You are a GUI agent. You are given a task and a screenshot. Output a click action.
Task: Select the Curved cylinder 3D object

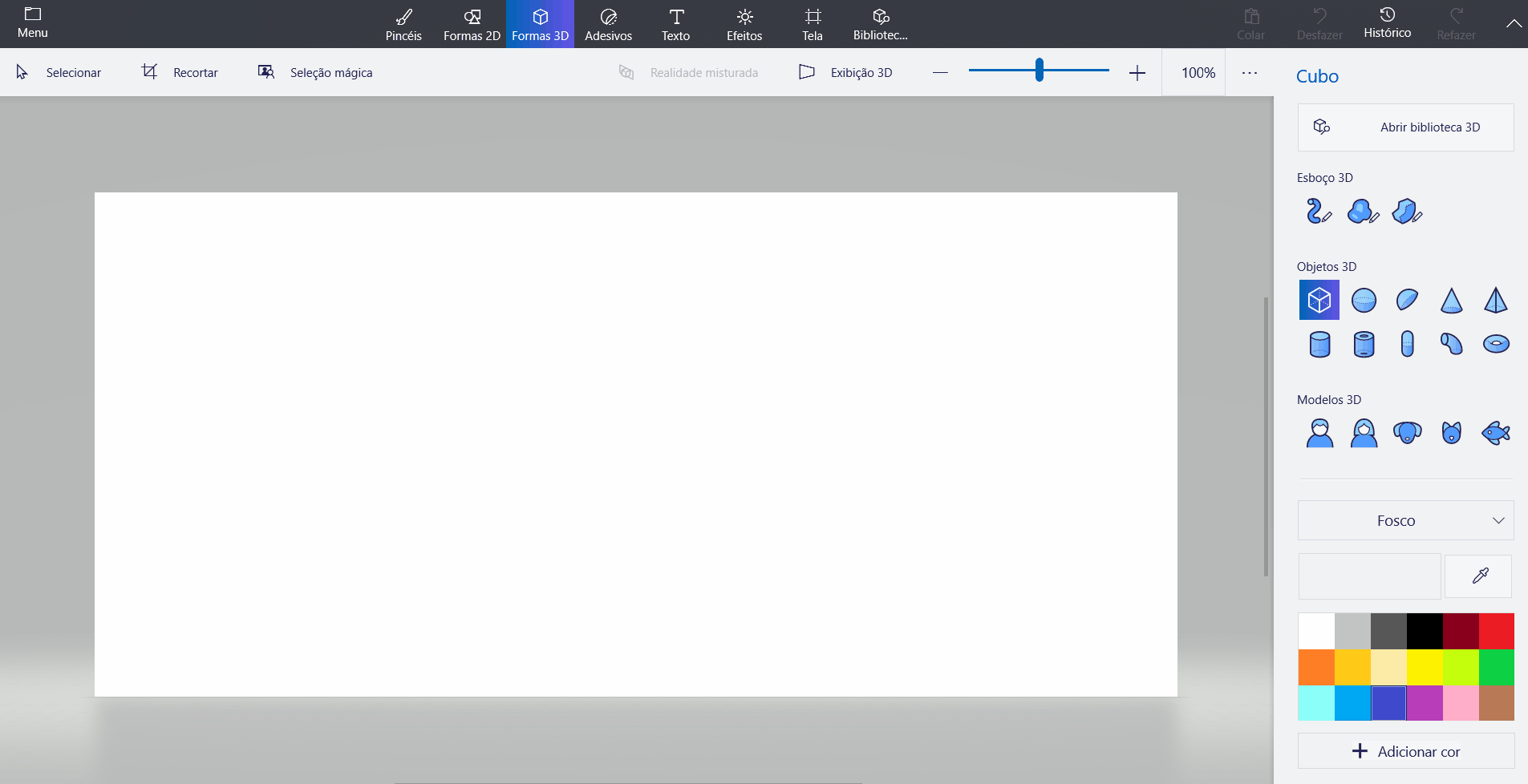(x=1452, y=344)
